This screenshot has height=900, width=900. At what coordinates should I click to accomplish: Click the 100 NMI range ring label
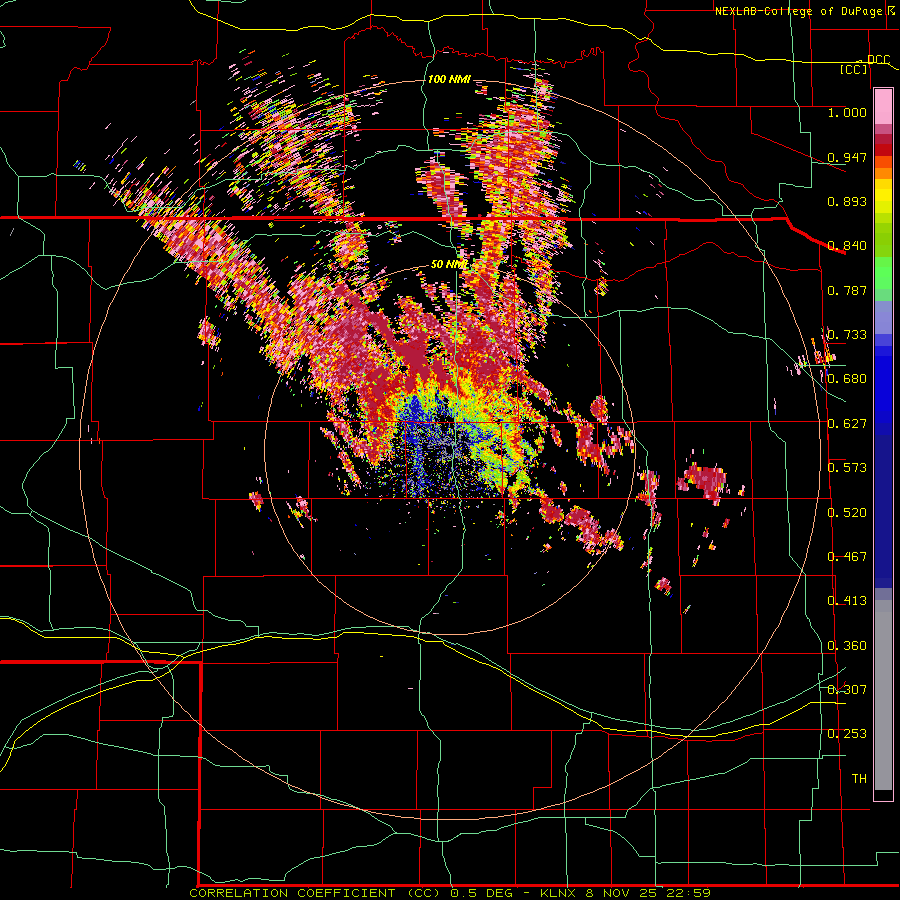coord(449,79)
